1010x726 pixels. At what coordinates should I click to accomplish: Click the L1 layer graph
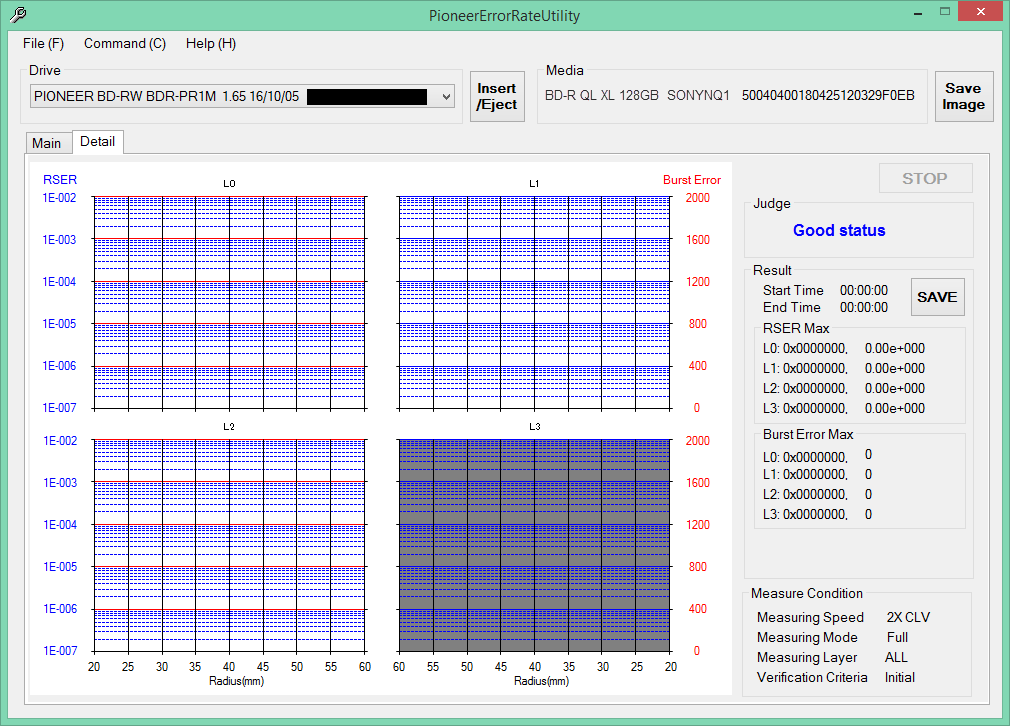click(535, 303)
